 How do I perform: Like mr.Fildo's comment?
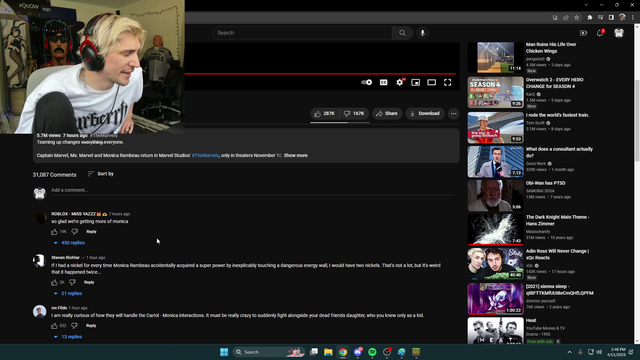tap(54, 326)
